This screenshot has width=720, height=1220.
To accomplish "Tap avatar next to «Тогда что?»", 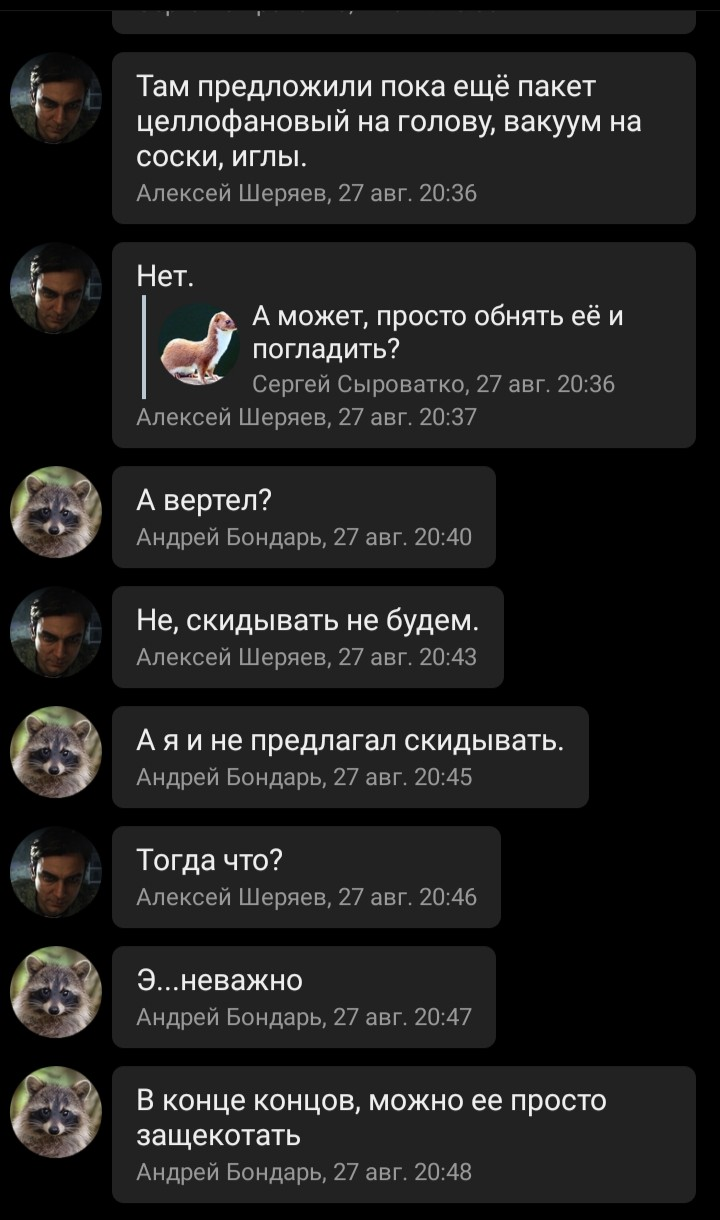I will click(x=56, y=872).
